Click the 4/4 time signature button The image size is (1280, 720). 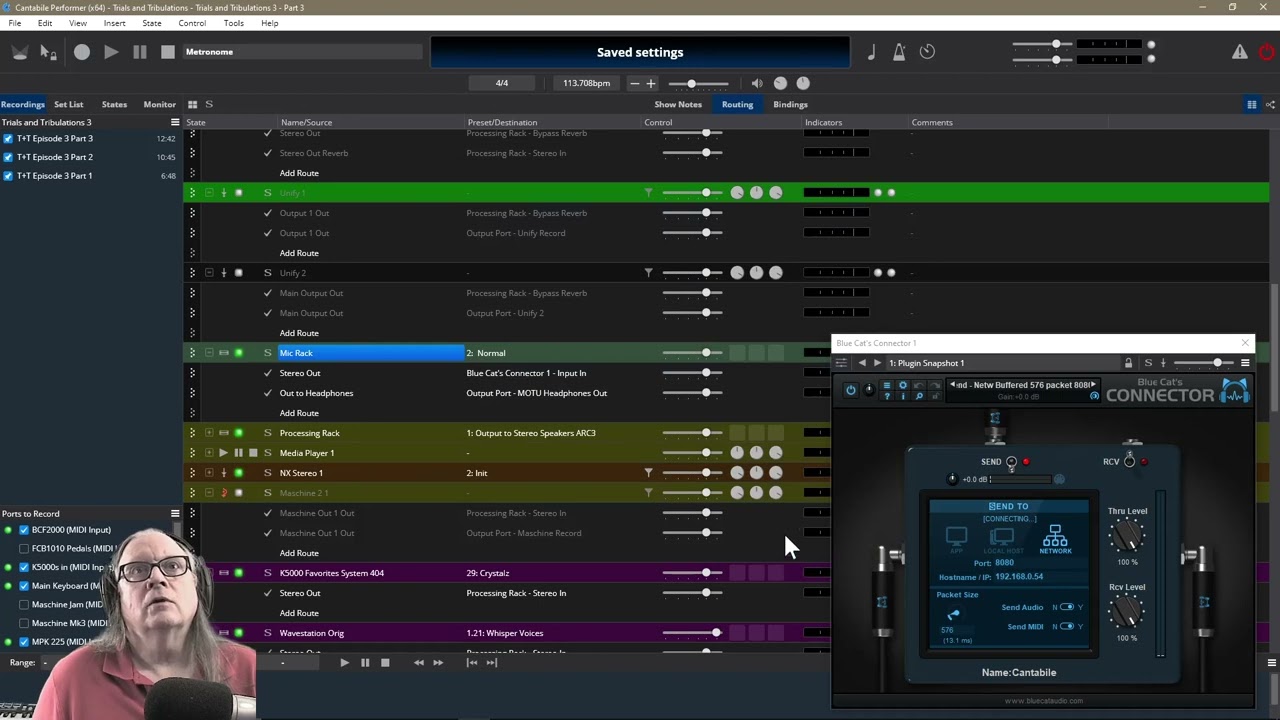click(x=502, y=83)
